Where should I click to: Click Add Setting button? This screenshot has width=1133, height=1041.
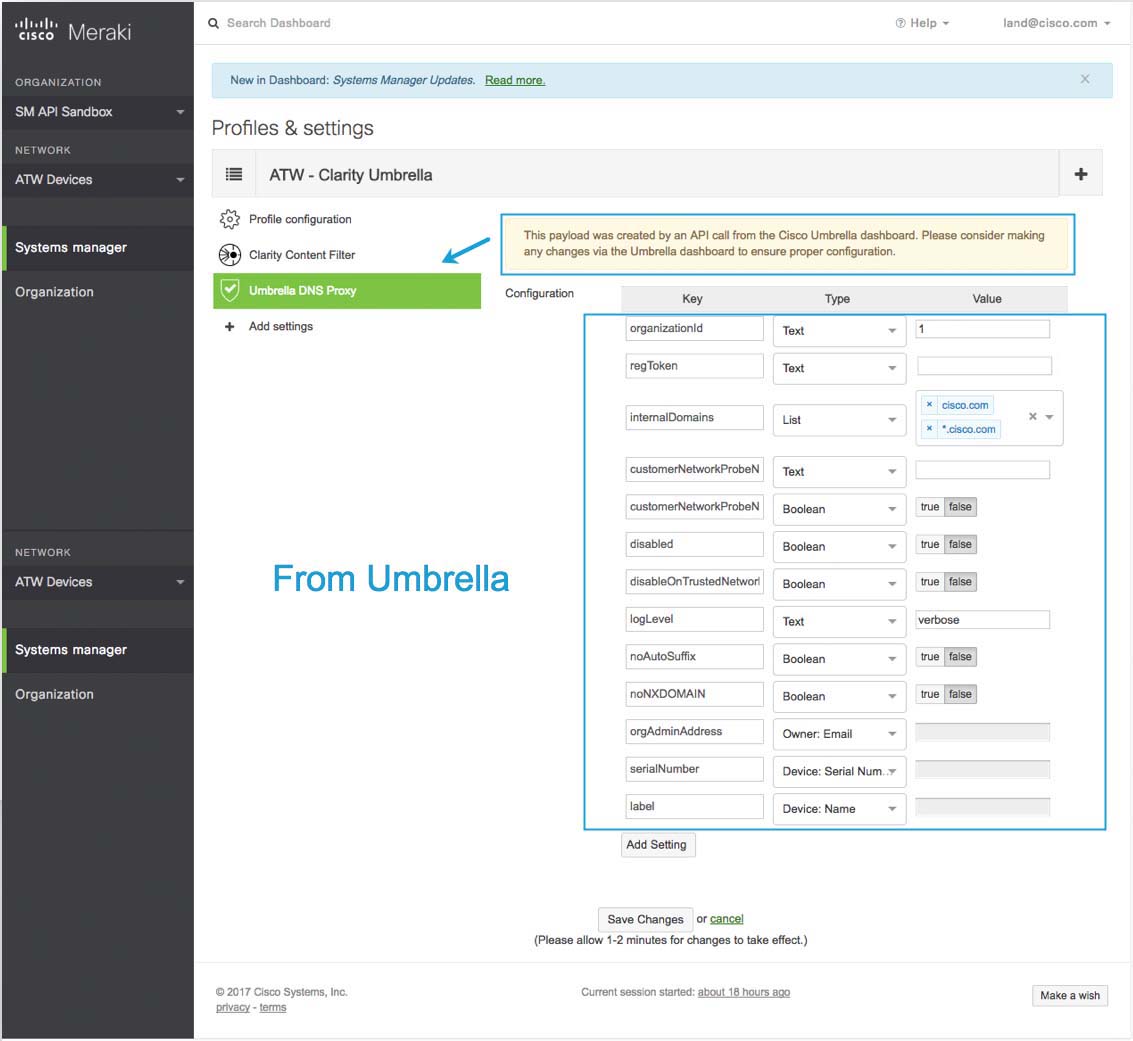[658, 845]
